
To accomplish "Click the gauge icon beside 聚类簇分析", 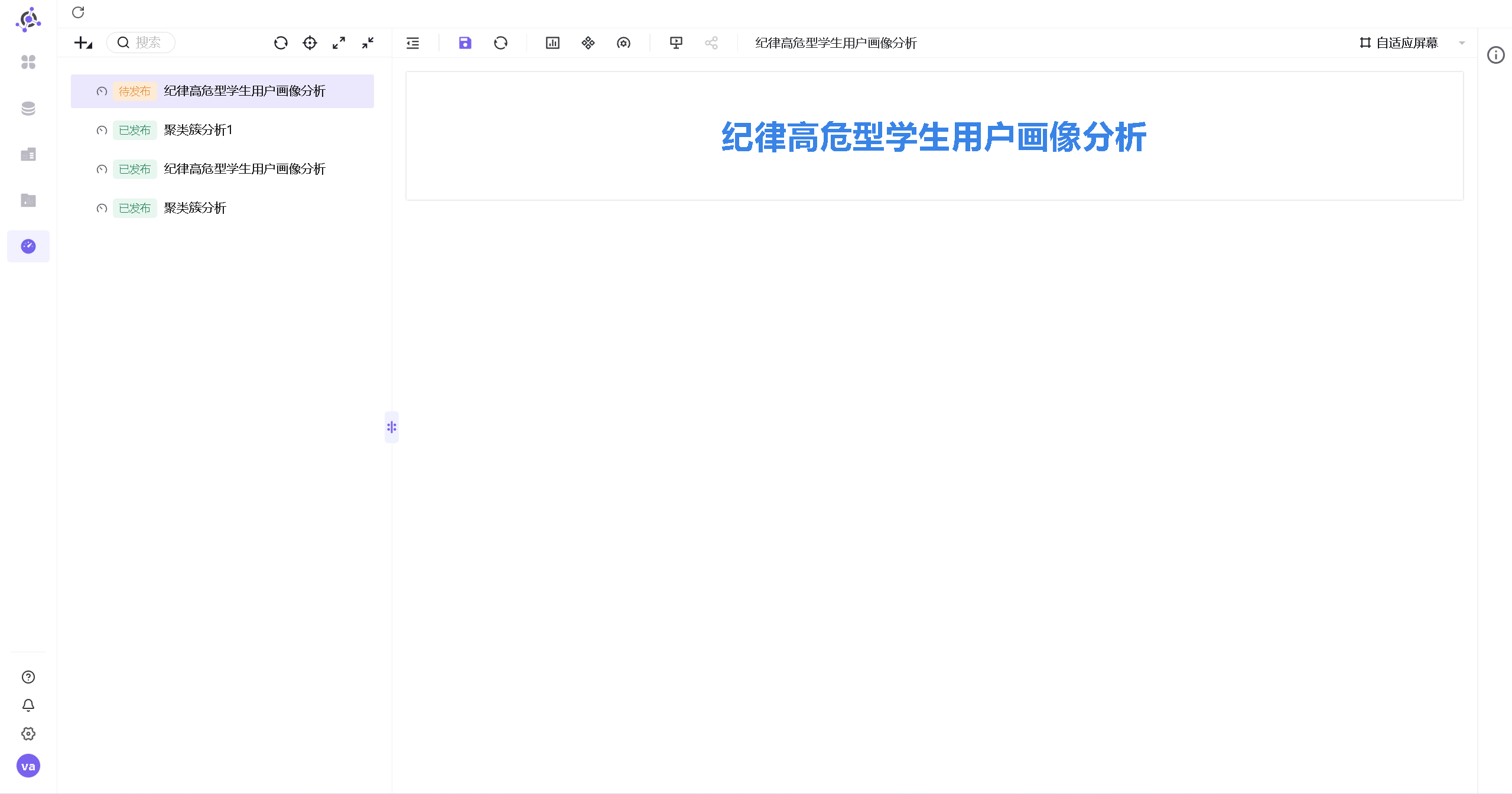I will point(102,208).
